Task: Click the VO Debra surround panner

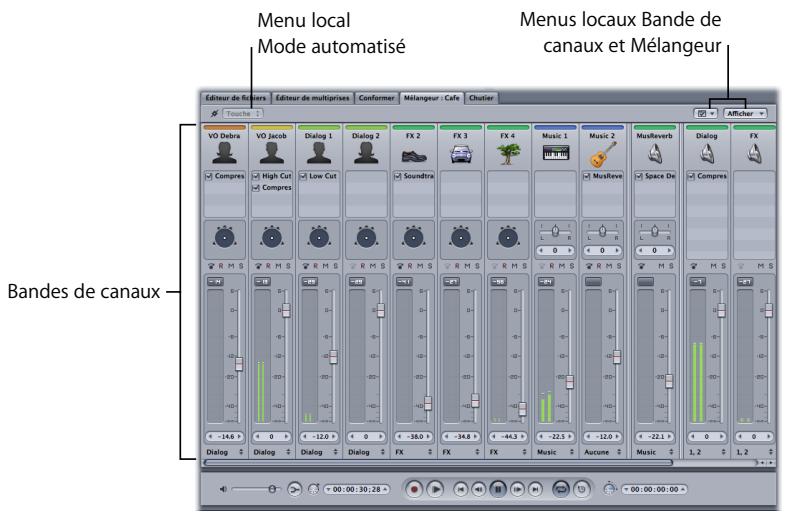Action: [x=224, y=238]
